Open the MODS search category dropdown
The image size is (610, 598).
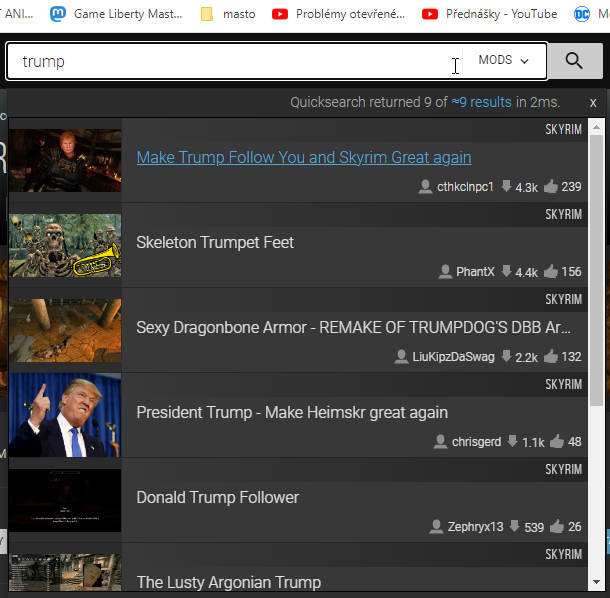(503, 60)
